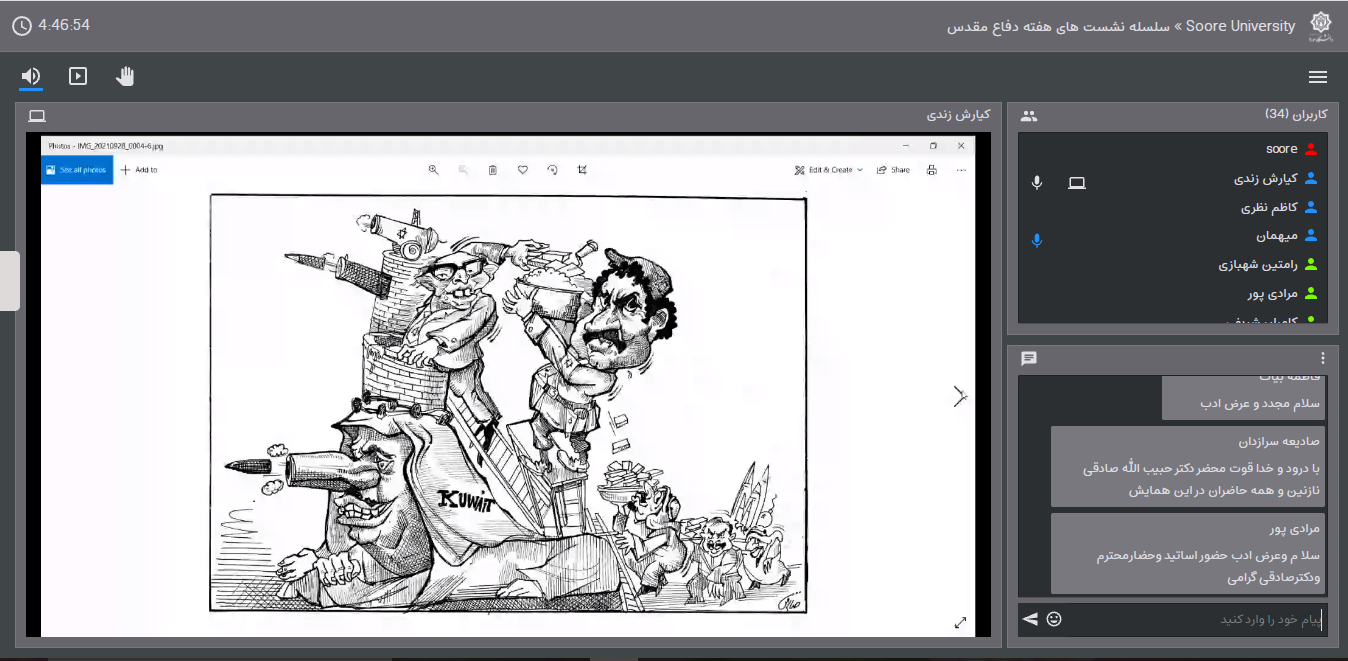Open the hamburger main menu
Image resolution: width=1348 pixels, height=661 pixels.
point(1318,77)
